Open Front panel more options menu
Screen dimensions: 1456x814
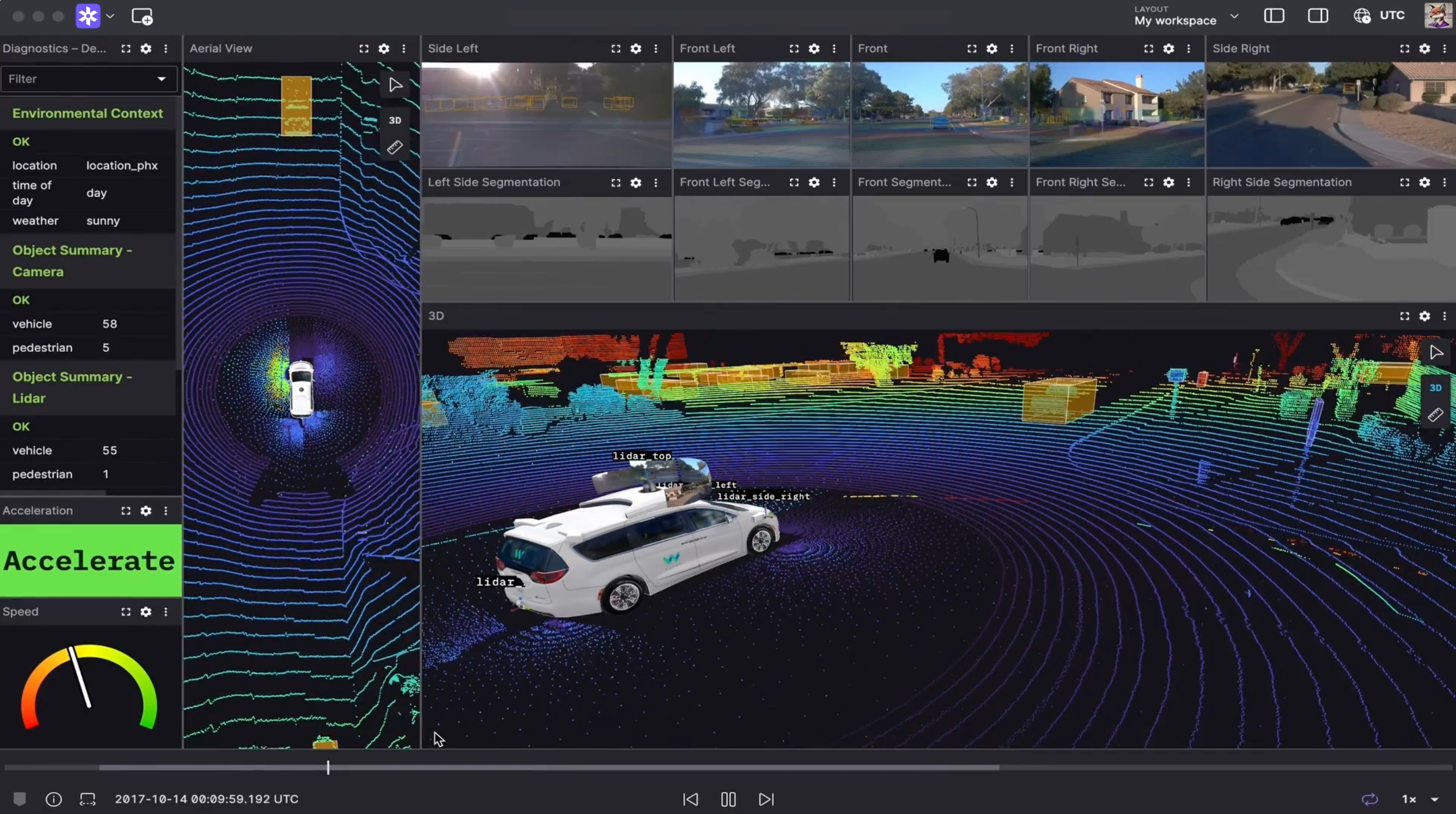pyautogui.click(x=1012, y=48)
